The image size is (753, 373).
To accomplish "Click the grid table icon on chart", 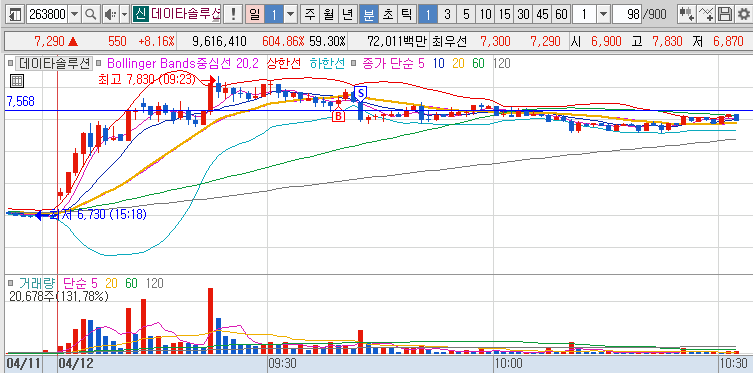I will [x=16, y=81].
